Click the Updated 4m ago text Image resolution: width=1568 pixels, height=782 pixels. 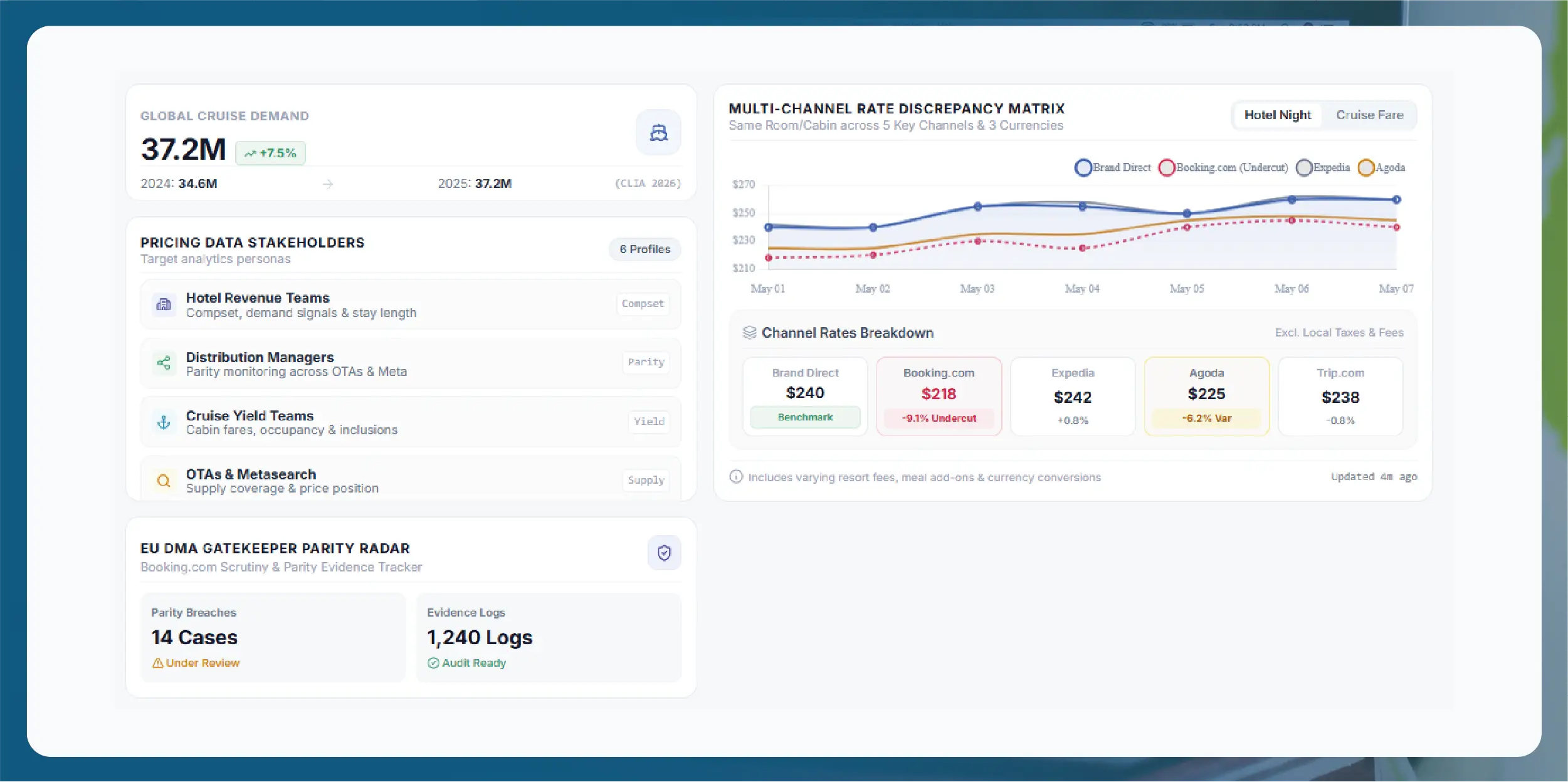pyautogui.click(x=1374, y=477)
